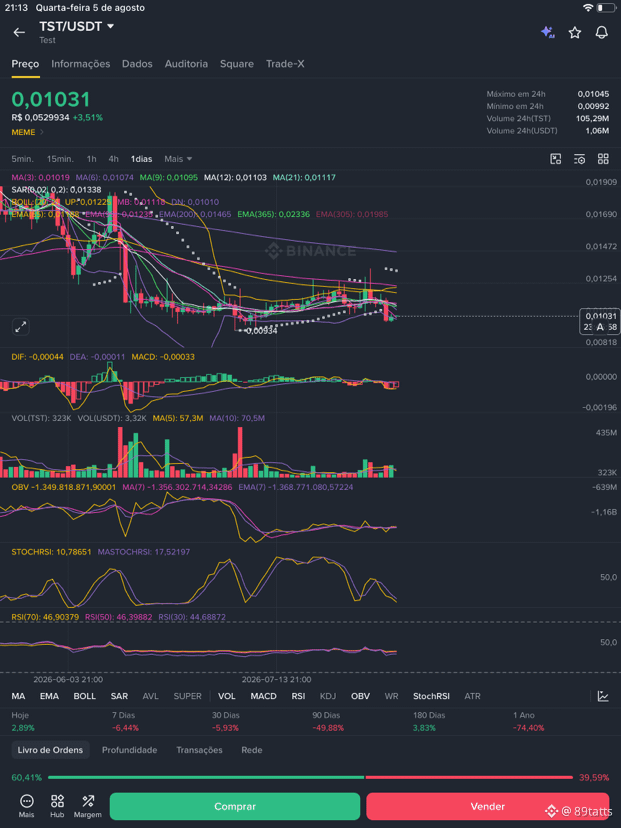Expand the MEME category chevron
Viewport: 621px width, 828px height.
click(x=42, y=132)
